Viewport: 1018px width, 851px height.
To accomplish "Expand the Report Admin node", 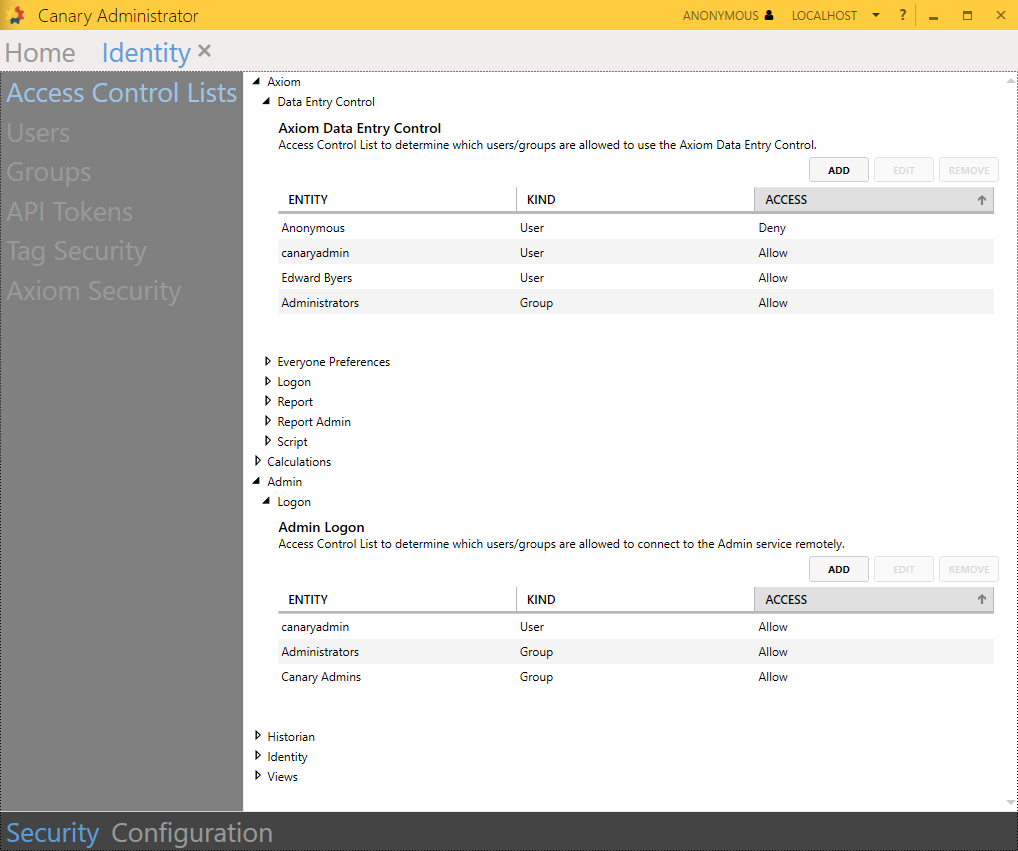I will 268,422.
